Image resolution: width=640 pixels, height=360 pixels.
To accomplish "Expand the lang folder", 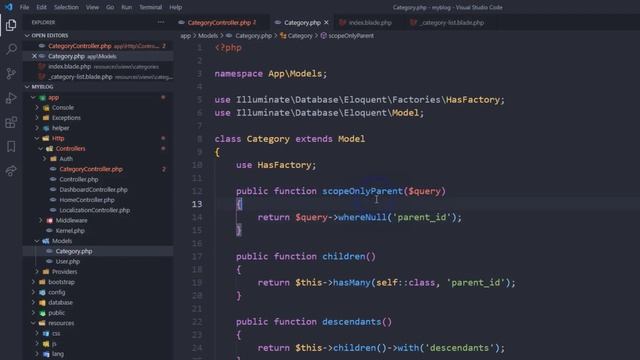I will pyautogui.click(x=37, y=354).
